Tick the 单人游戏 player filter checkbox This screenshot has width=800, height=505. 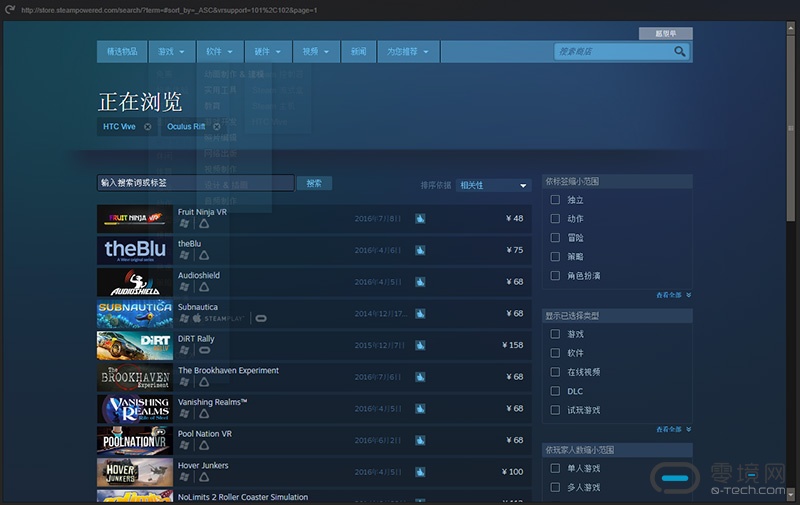(555, 468)
